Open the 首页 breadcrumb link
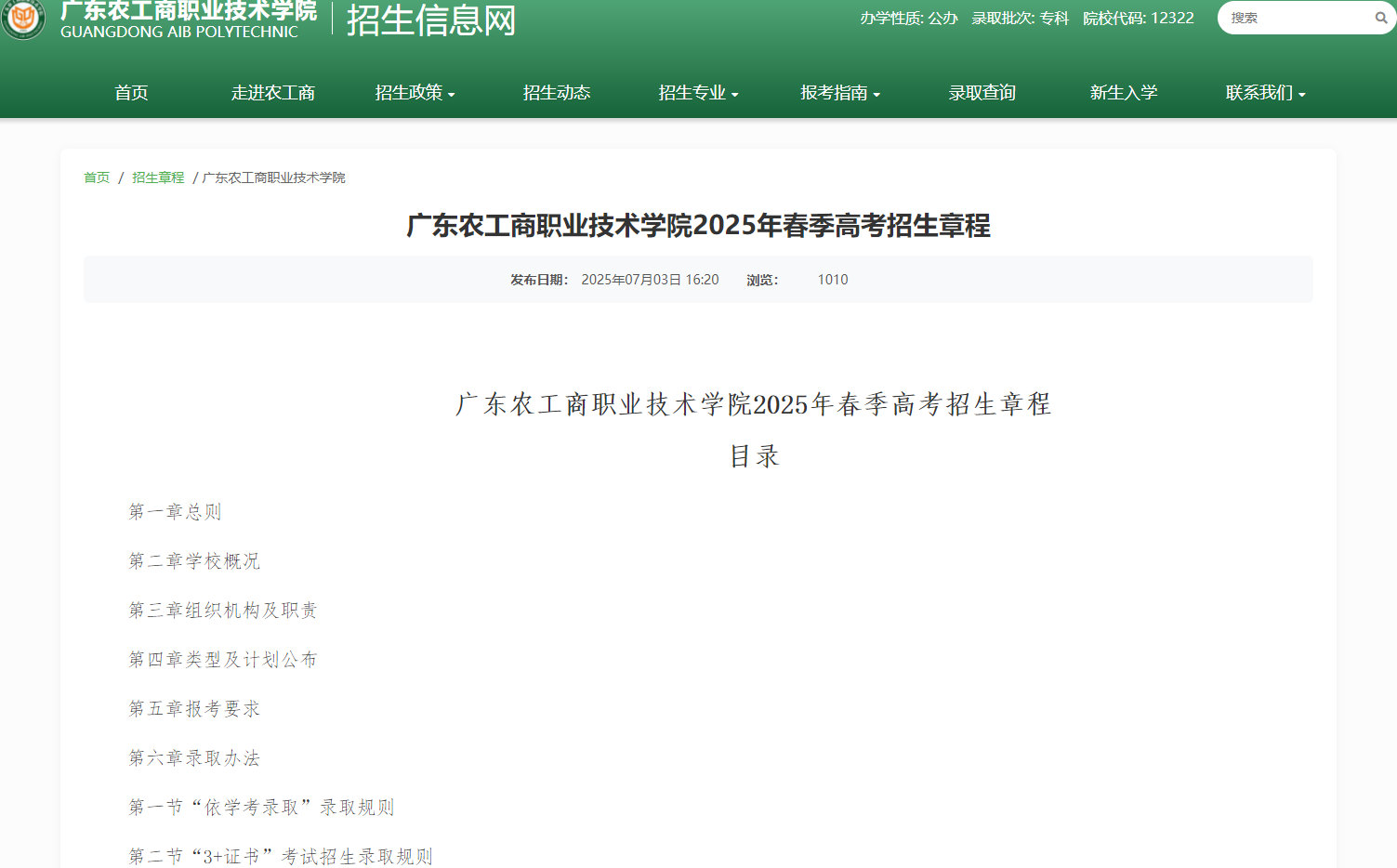Screen dimensions: 1397x868 (96, 177)
